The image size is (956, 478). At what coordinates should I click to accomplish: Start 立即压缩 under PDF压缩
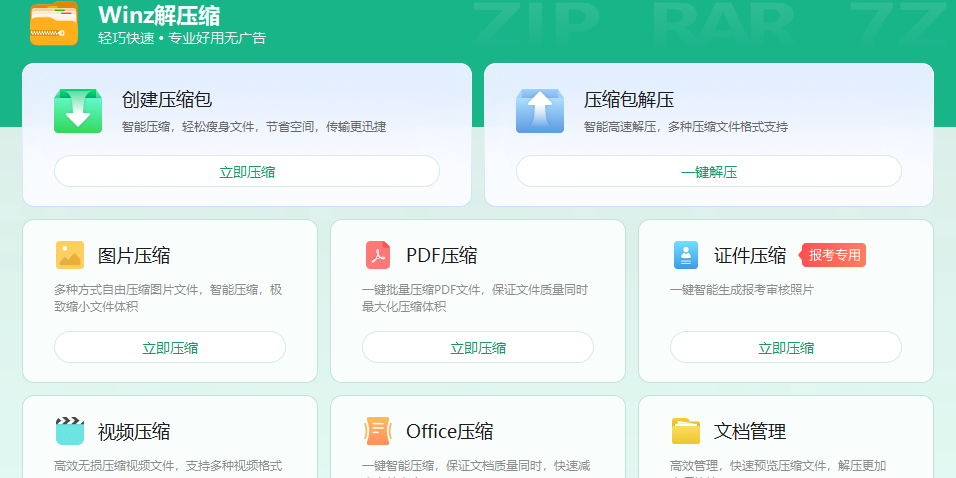coord(478,348)
